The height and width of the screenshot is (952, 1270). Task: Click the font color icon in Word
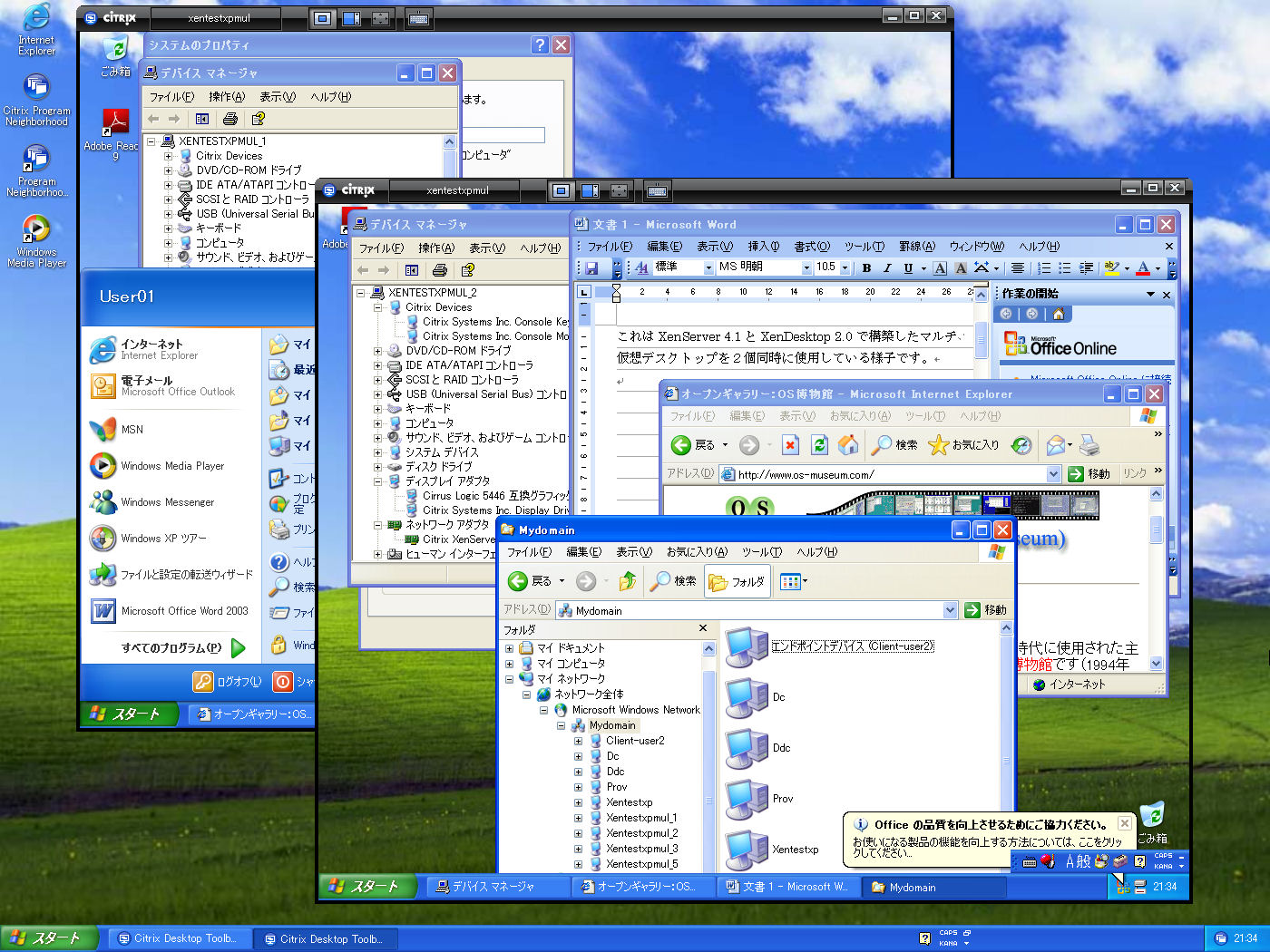[x=1143, y=267]
